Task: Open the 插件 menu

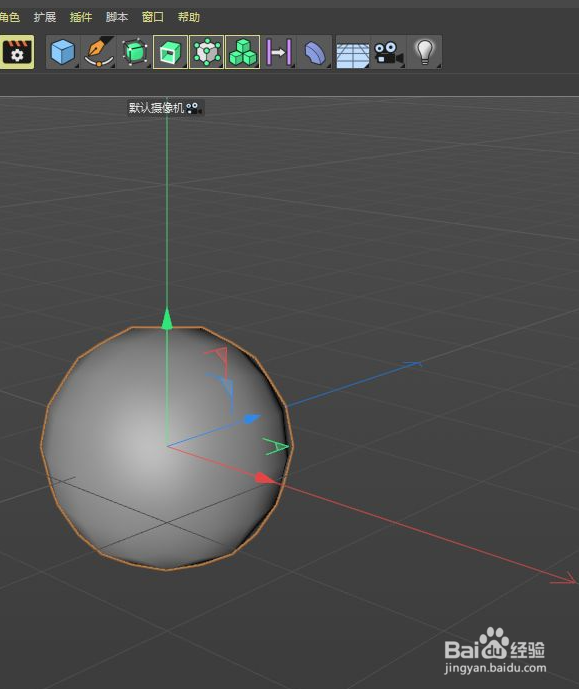Action: [81, 17]
